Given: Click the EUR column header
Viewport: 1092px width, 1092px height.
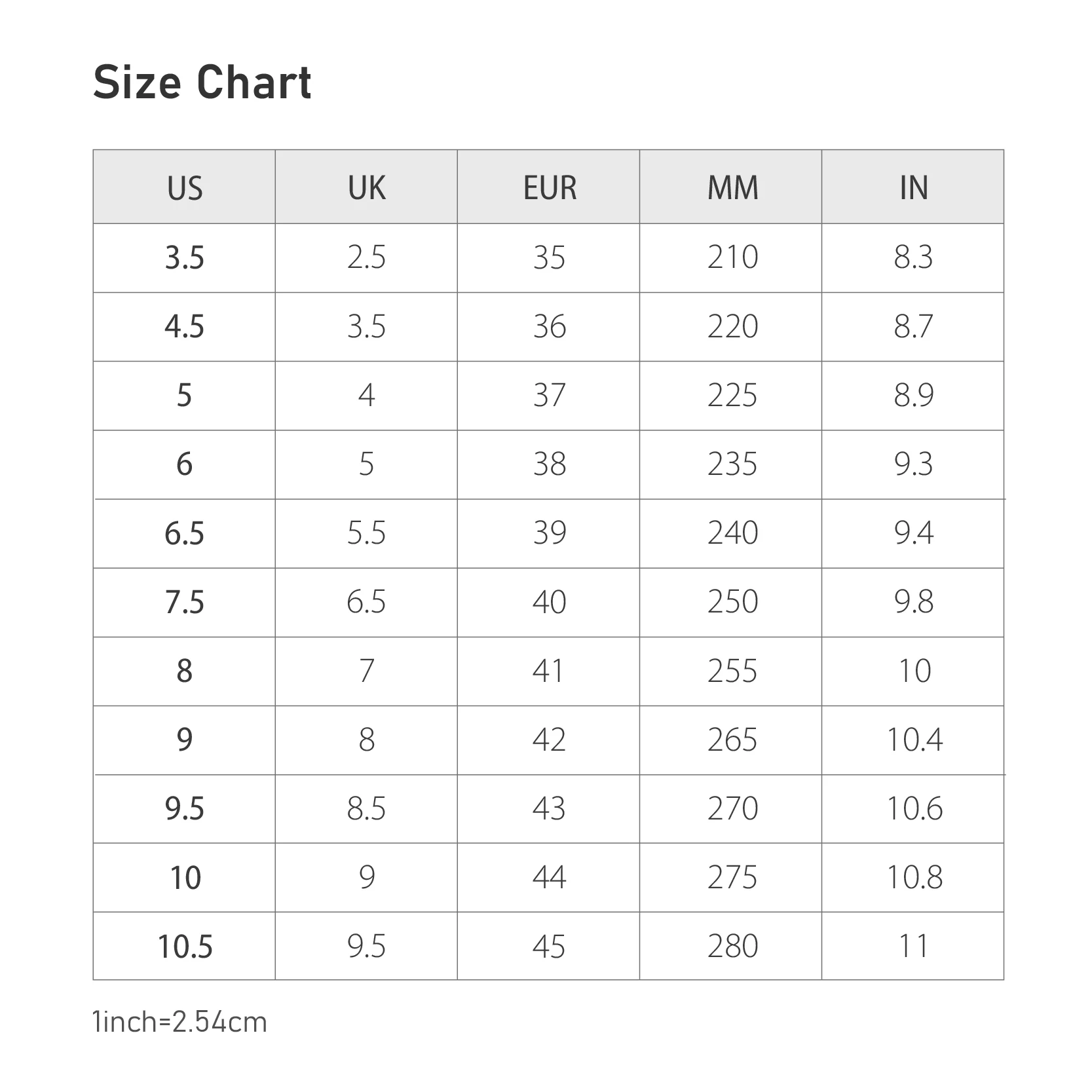Looking at the screenshot, I should (549, 189).
